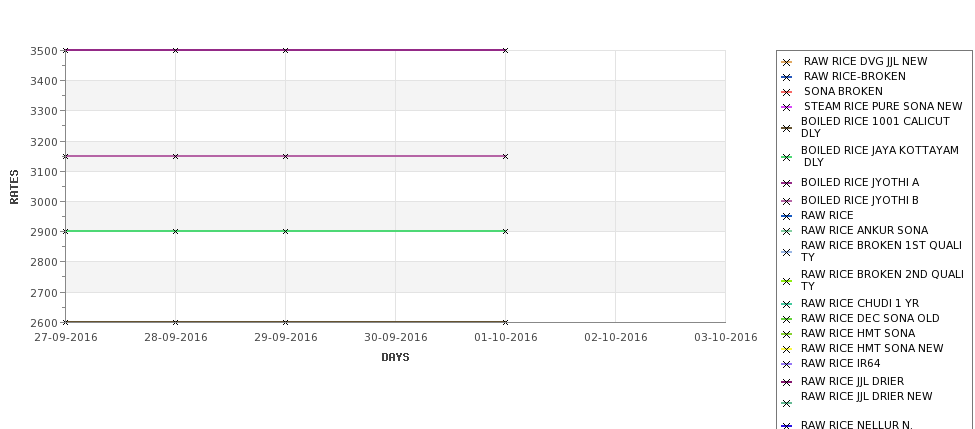Screen dimensions: 975x429
Task: Click the BOILED RICE JYOTHI A legend marker
Action: coord(787,183)
